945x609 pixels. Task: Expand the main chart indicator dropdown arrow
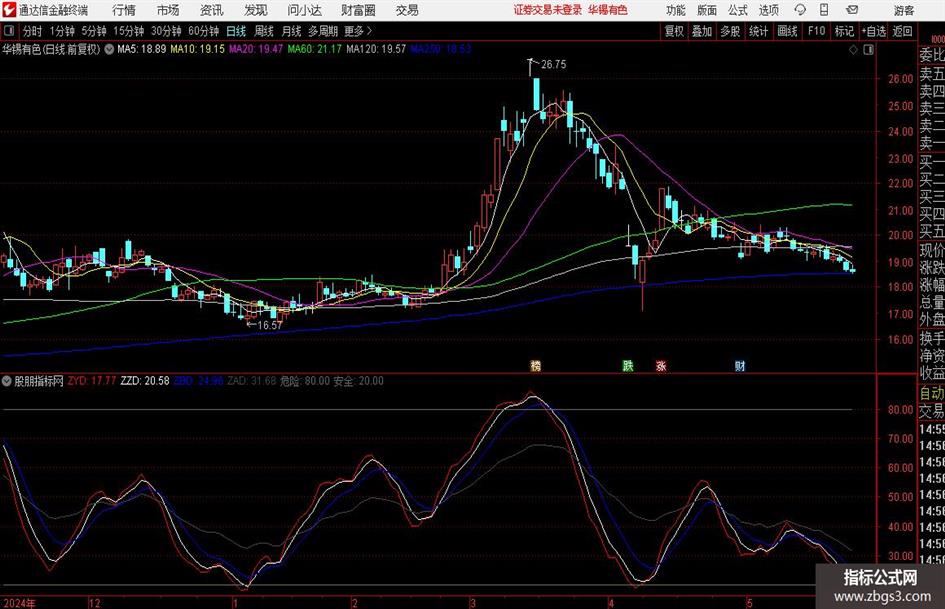coord(109,49)
